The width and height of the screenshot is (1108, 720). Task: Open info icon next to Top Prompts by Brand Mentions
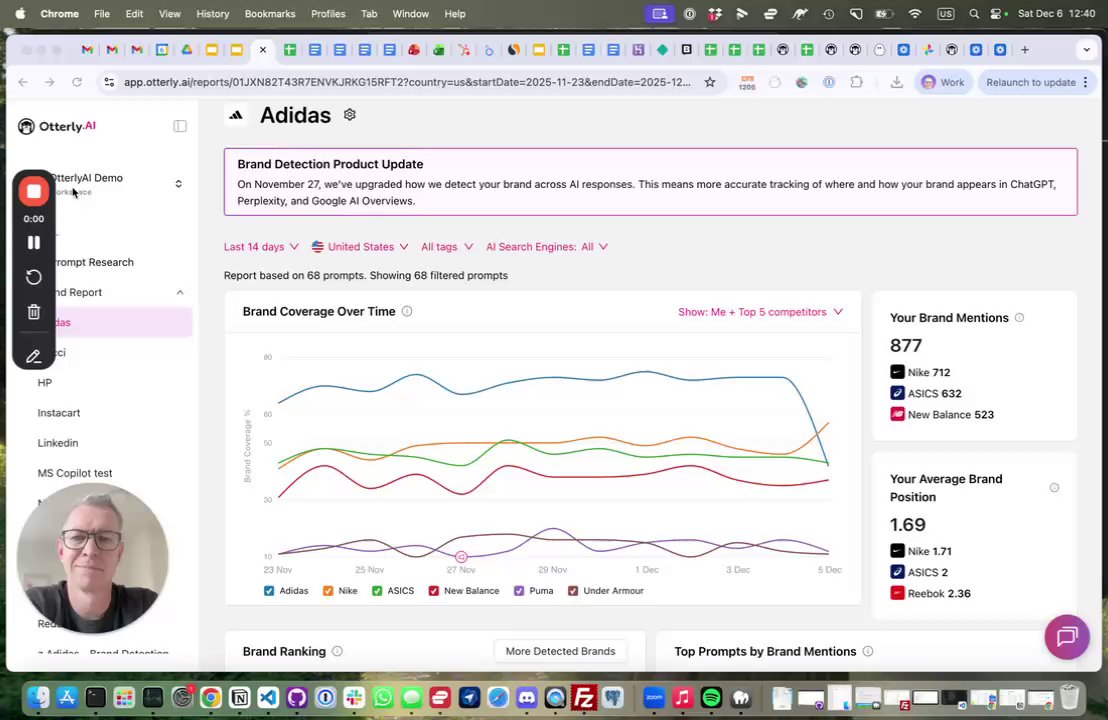coord(868,651)
